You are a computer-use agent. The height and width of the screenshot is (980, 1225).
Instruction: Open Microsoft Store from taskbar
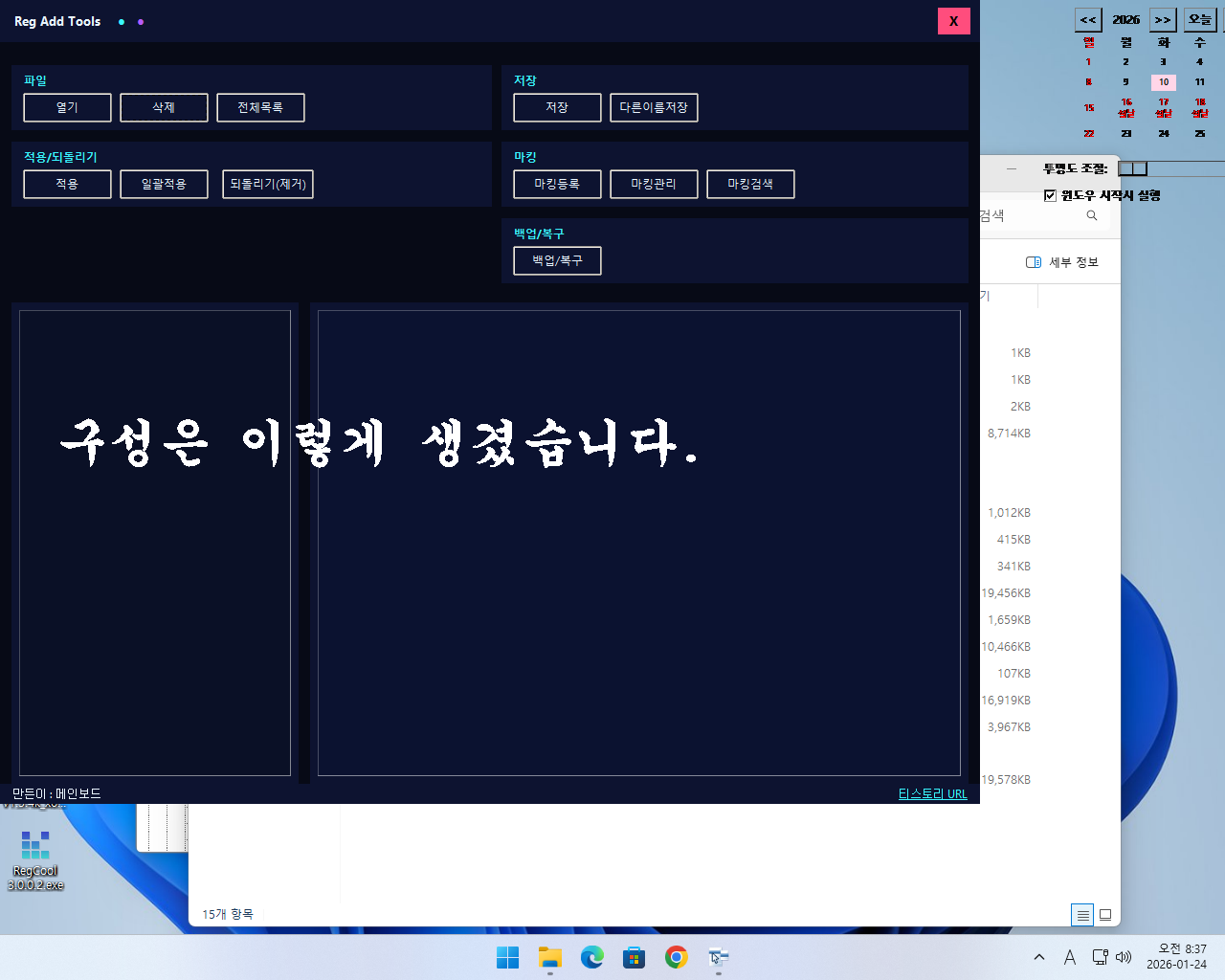pos(635,957)
